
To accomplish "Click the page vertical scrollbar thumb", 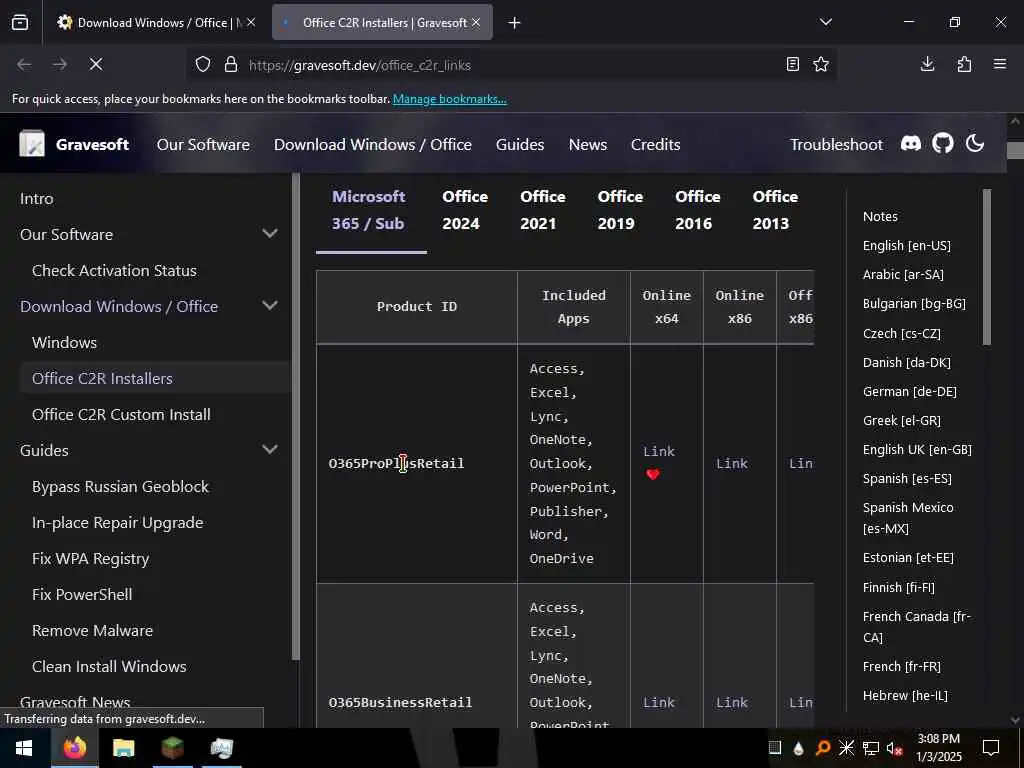I will click(1016, 150).
